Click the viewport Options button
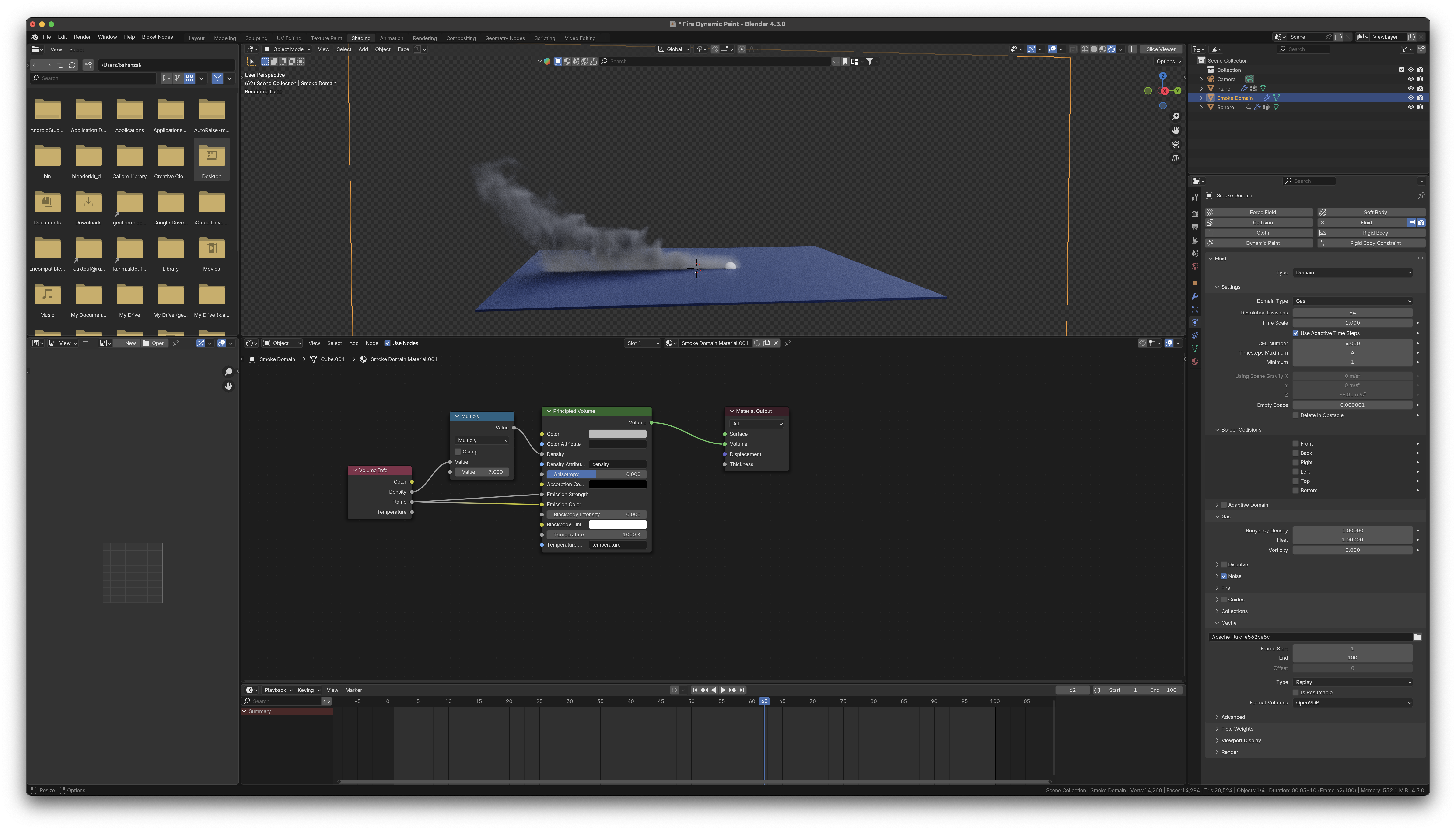The width and height of the screenshot is (1456, 830). [1168, 62]
